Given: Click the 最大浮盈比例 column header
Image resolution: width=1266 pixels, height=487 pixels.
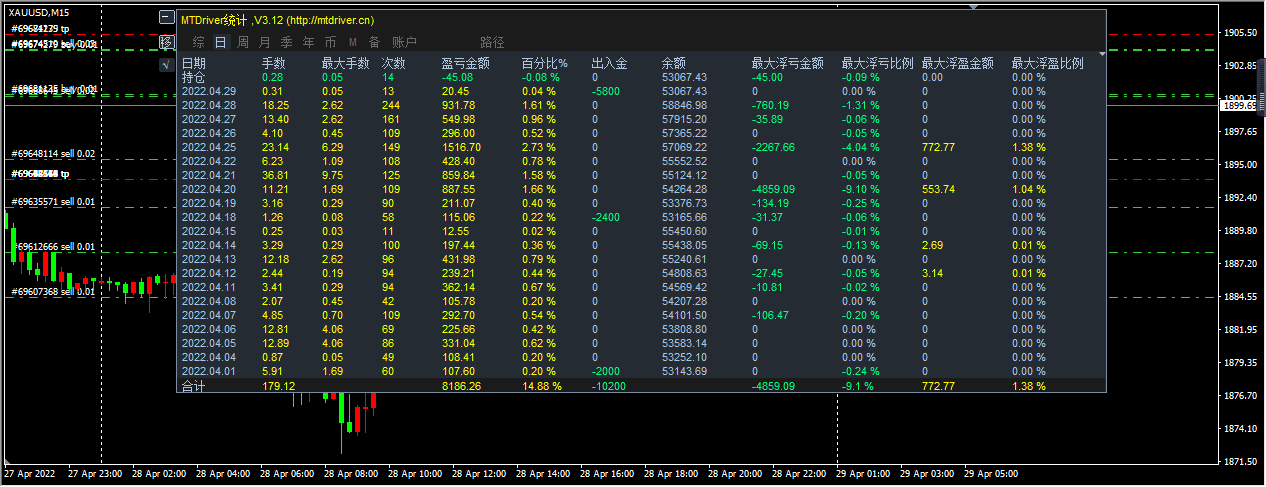Looking at the screenshot, I should (1047, 63).
